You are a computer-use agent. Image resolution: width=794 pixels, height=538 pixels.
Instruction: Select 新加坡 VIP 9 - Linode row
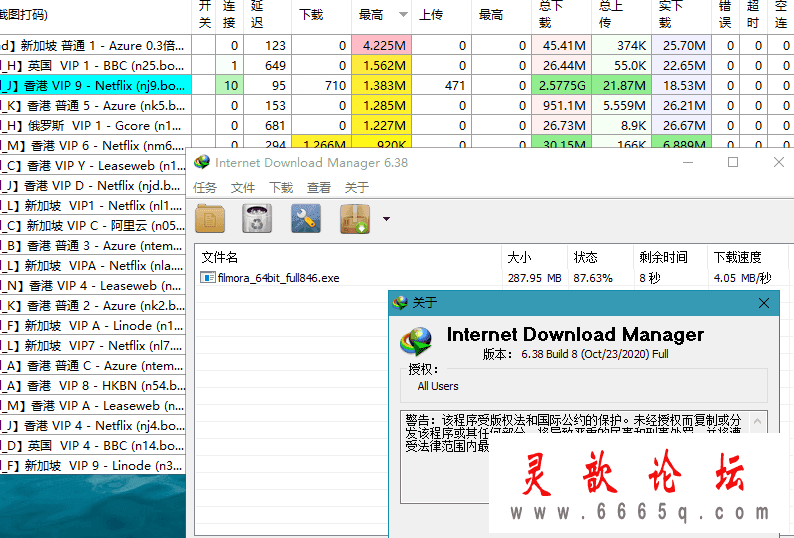pos(93,466)
